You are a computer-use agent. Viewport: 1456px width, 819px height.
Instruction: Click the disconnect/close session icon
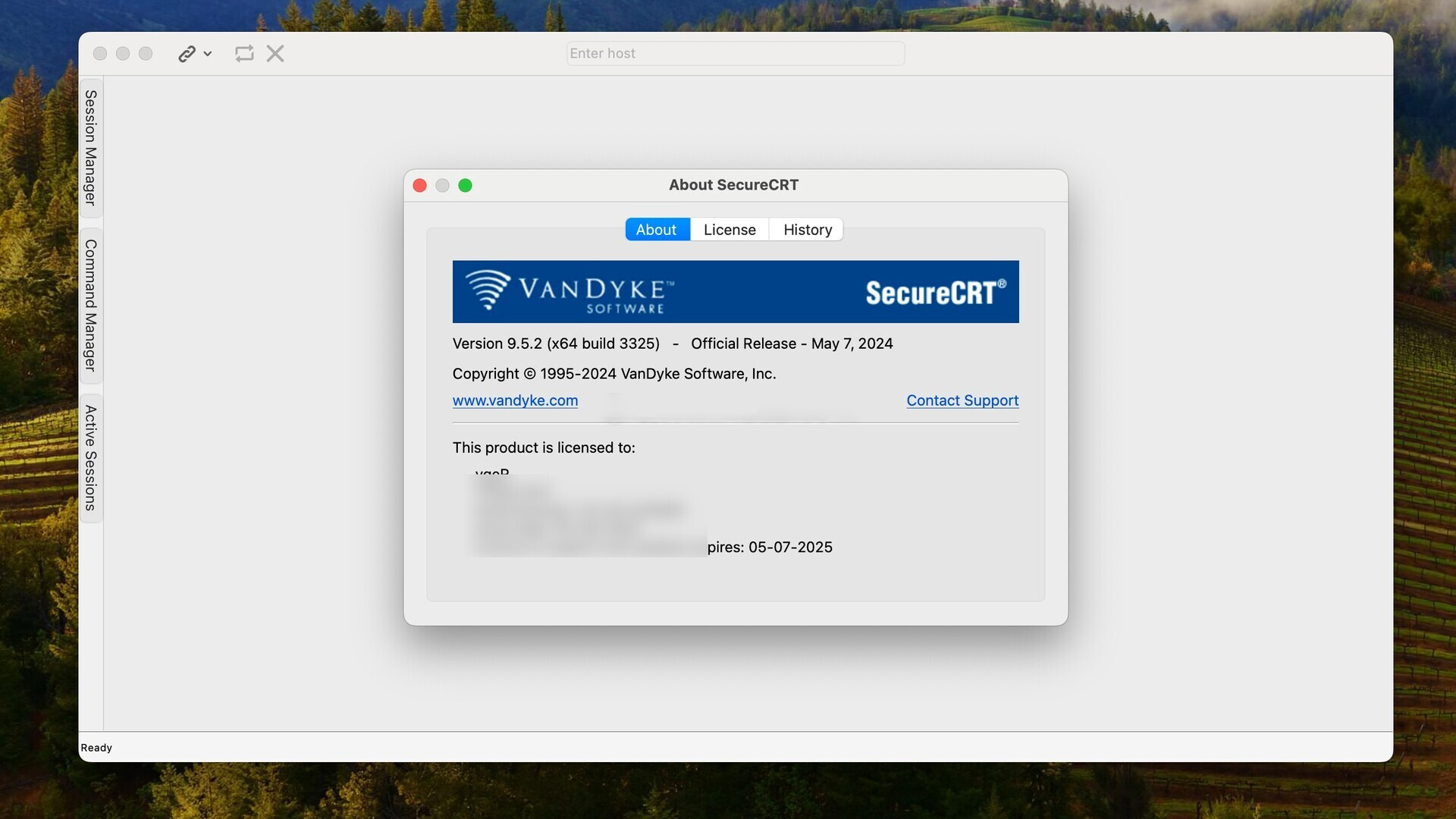pos(275,53)
